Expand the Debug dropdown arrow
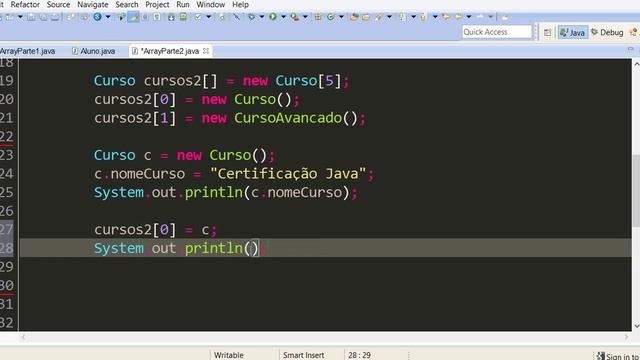The width and height of the screenshot is (640, 360). [x=262, y=17]
